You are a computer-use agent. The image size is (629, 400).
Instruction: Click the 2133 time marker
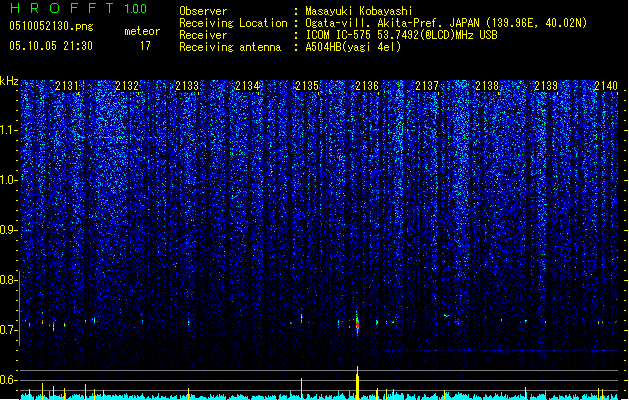pos(187,85)
